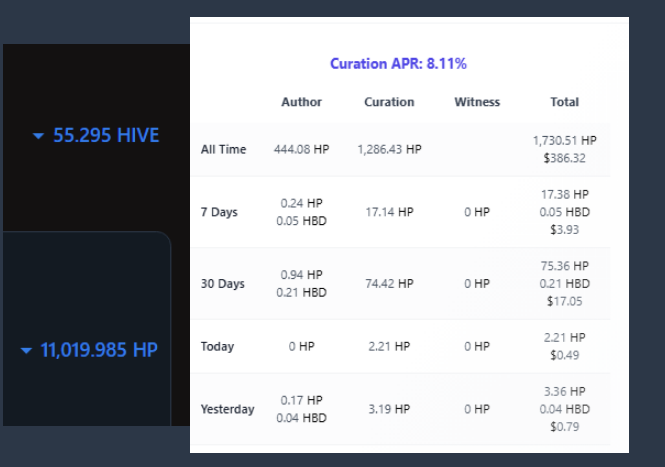Click the 30 Days row label
The image size is (665, 467).
[x=223, y=283]
